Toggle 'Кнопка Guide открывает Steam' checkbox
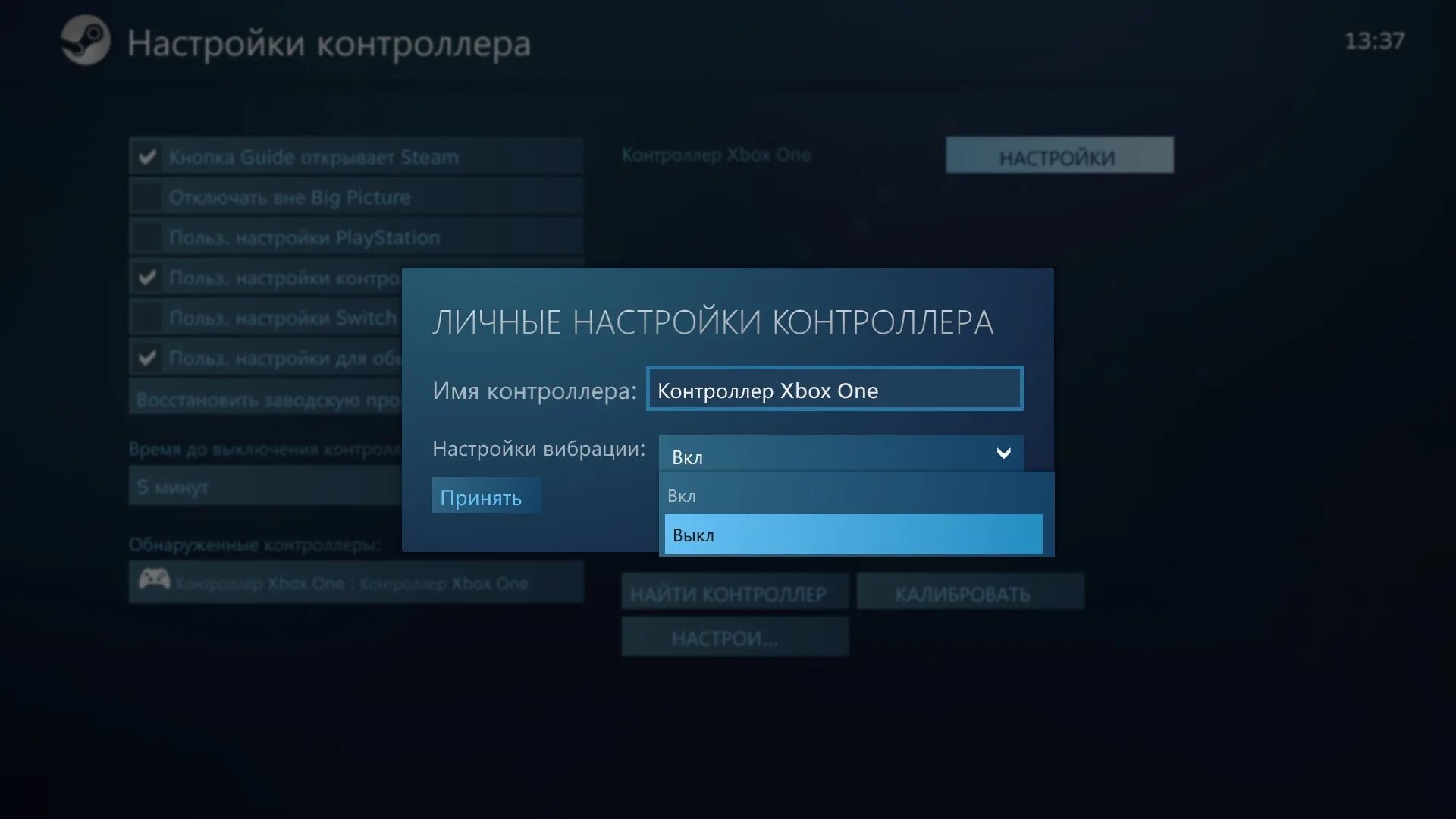This screenshot has width=1456, height=819. (147, 157)
